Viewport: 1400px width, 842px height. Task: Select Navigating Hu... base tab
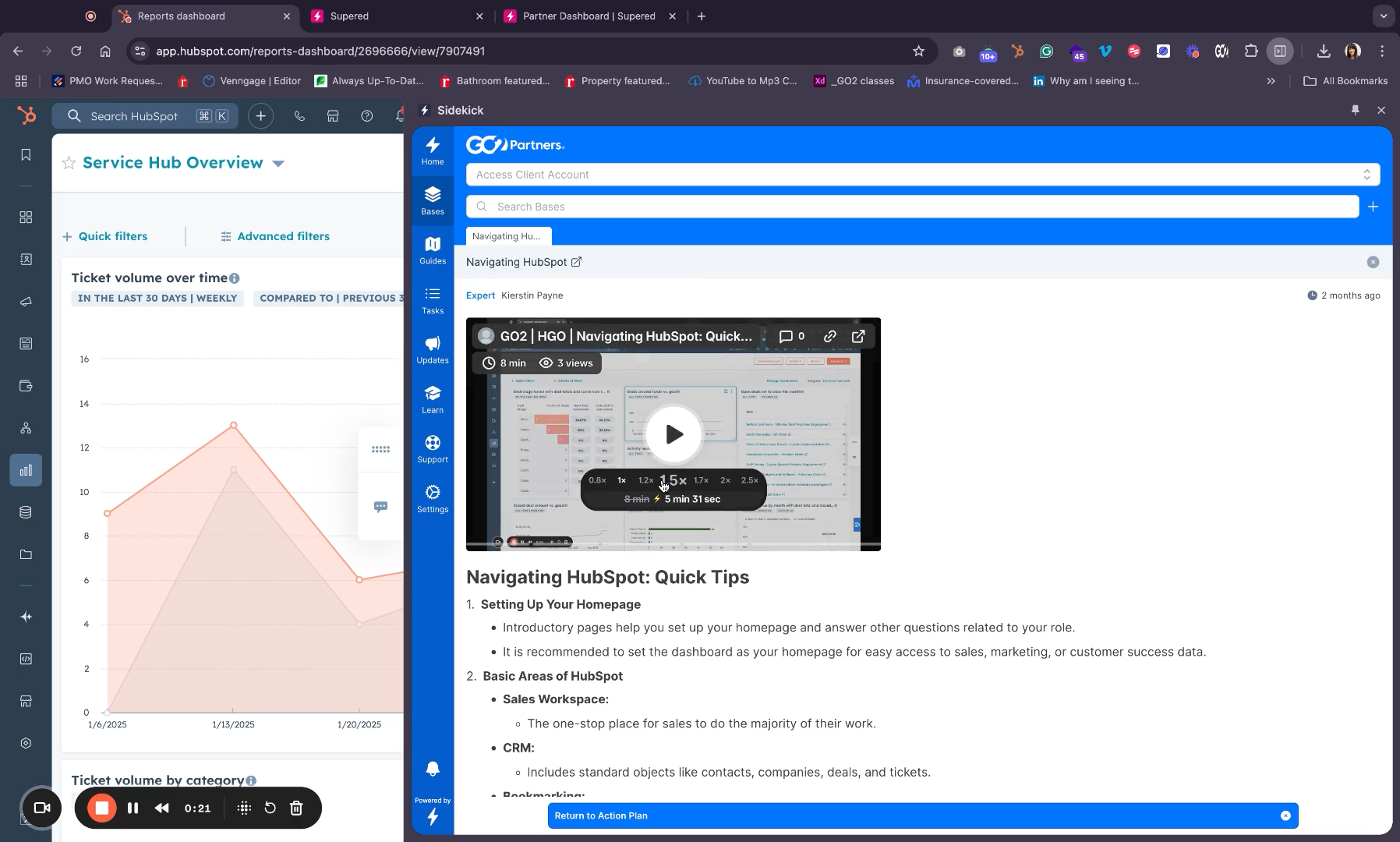[x=507, y=236]
